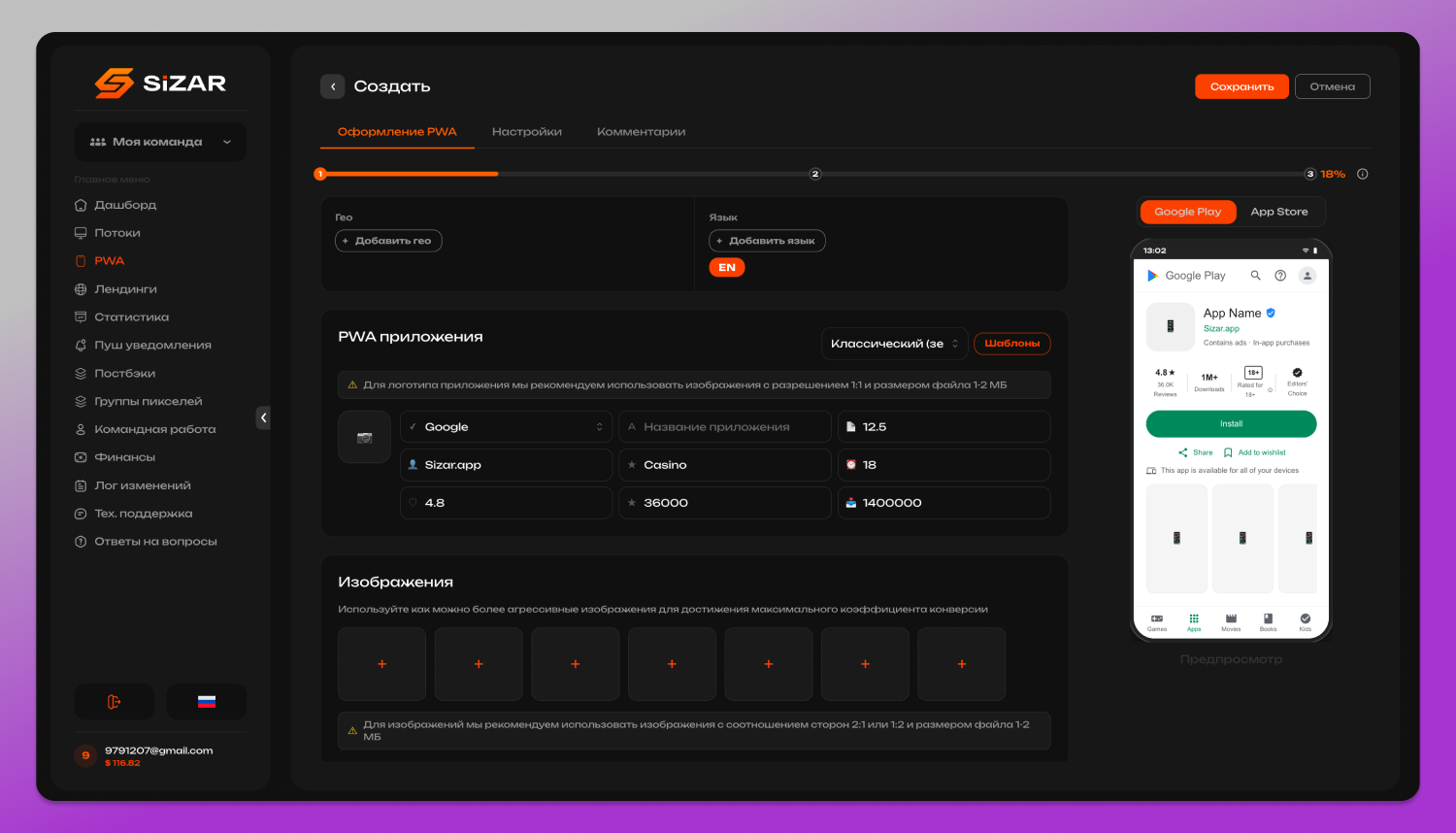Screen dimensions: 1456x833
Task: Click the back arrow next to Создать
Action: [x=333, y=86]
